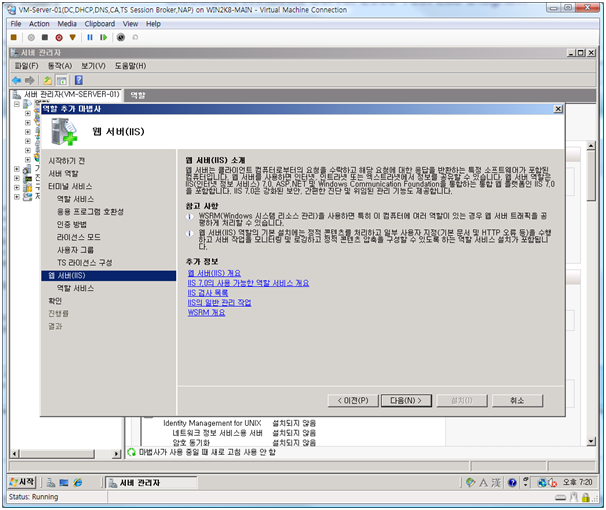Select the 시작하기 전 wizard step

pos(66,161)
